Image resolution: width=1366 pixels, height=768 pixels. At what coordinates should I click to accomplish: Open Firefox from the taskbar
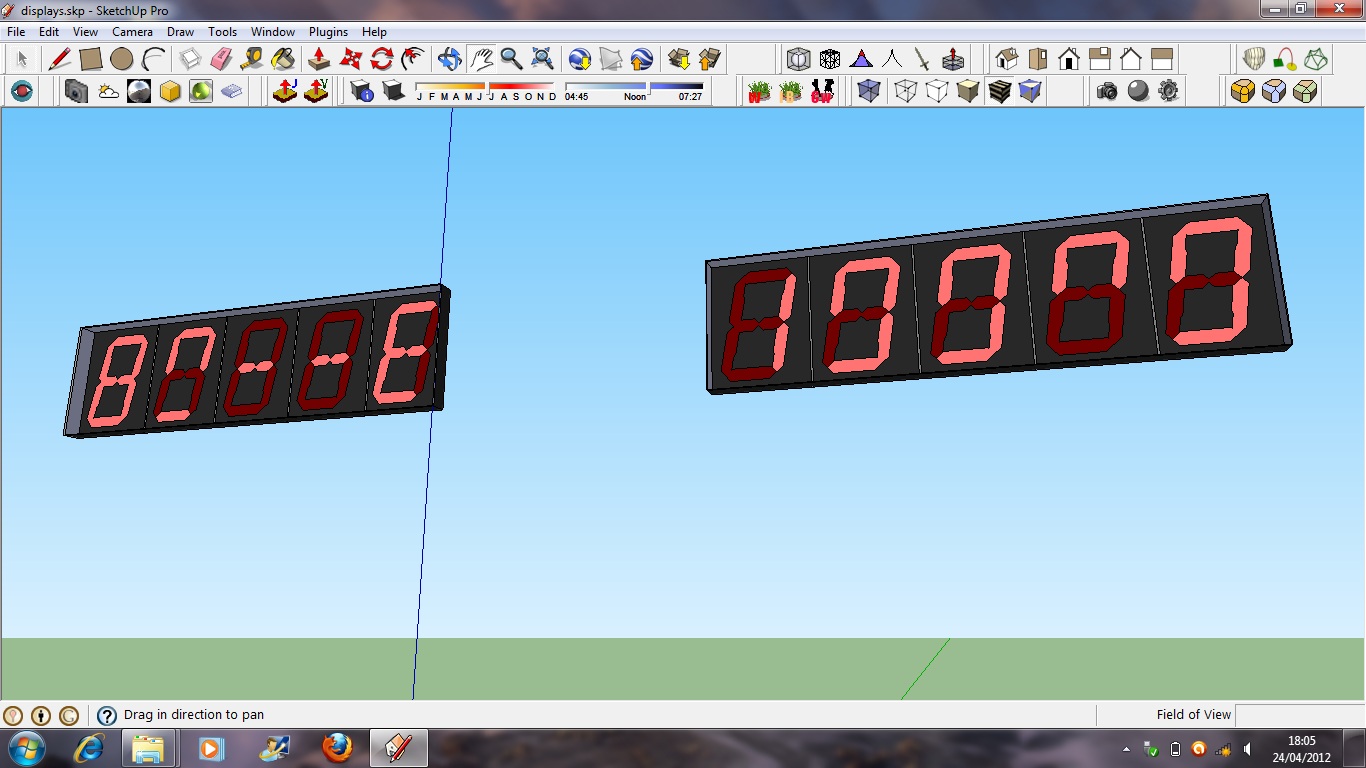tap(337, 747)
